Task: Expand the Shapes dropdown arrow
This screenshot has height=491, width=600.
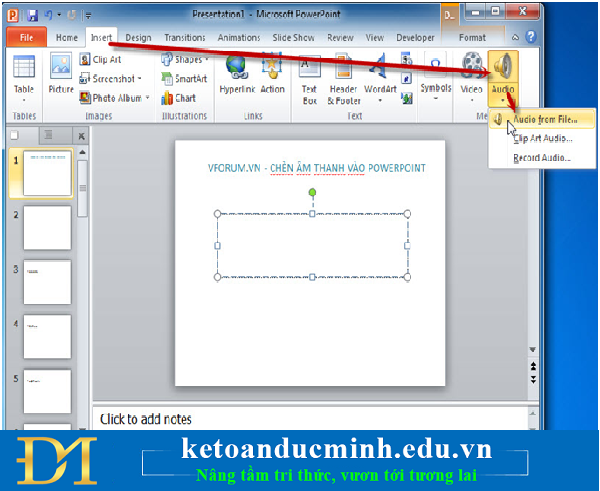Action: pos(207,59)
